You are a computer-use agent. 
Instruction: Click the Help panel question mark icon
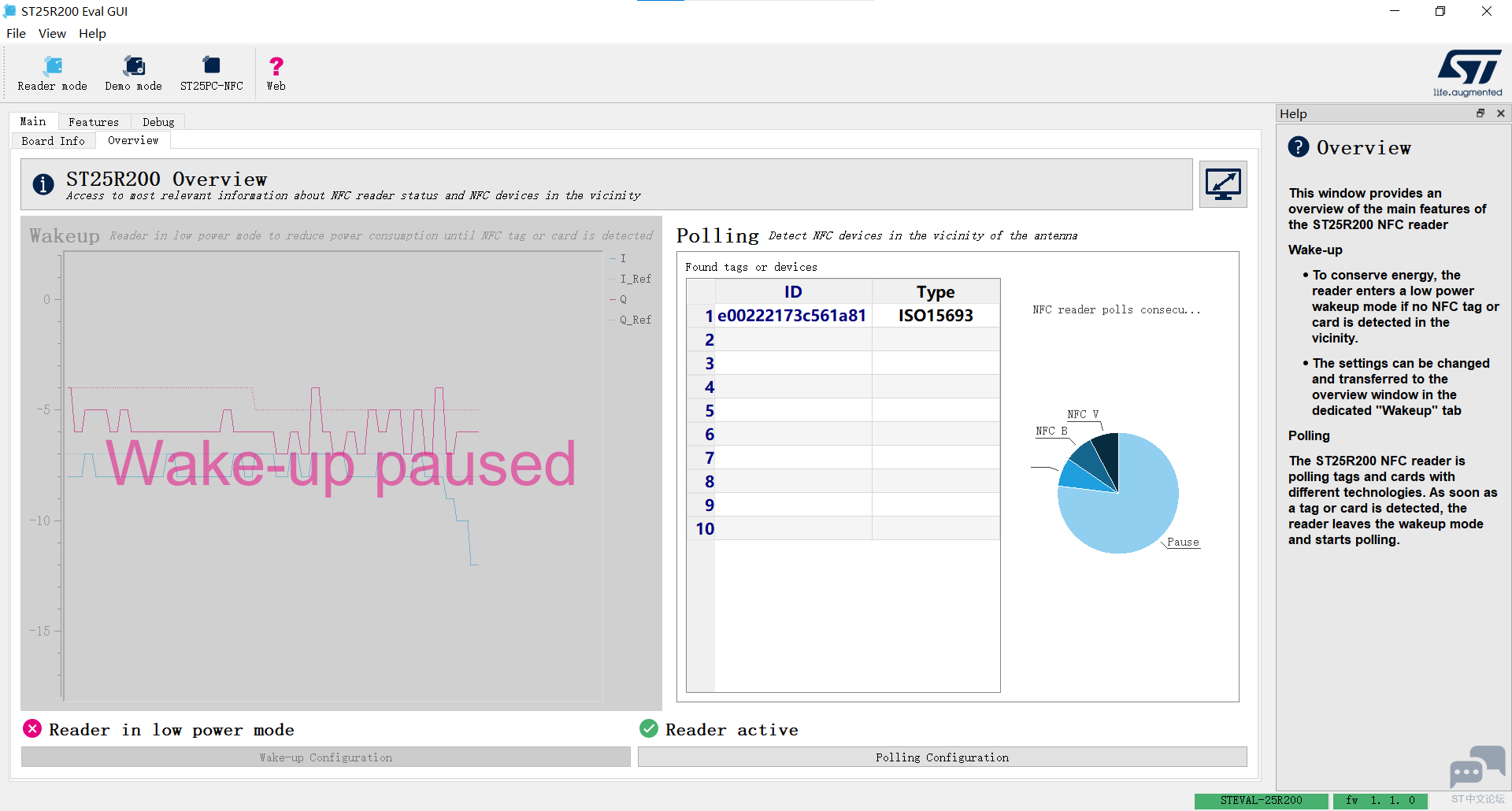coord(1299,147)
